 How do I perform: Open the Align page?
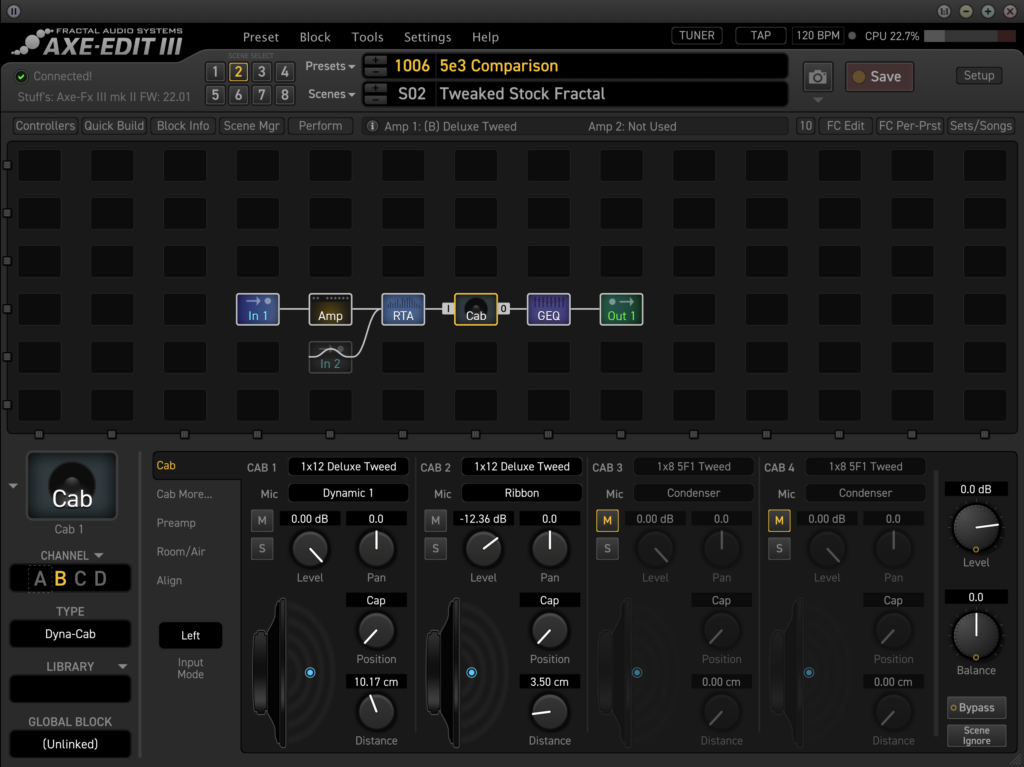click(x=169, y=580)
